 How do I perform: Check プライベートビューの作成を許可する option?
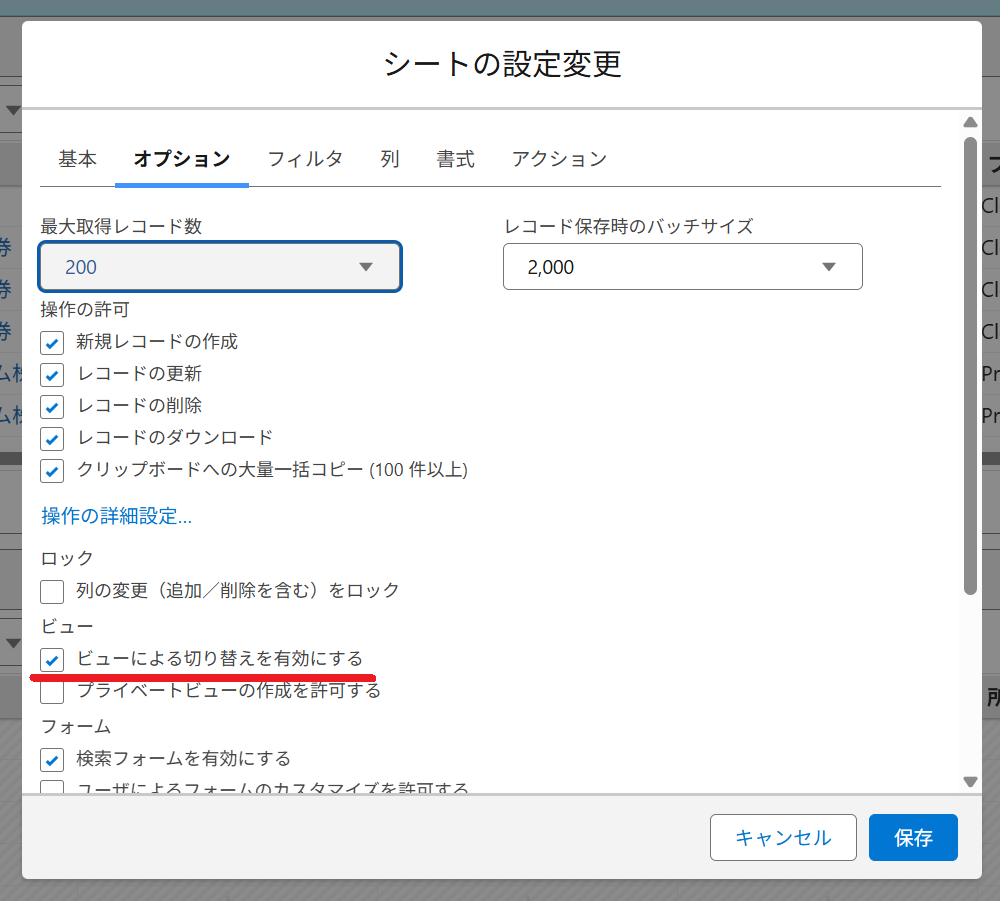pos(52,692)
